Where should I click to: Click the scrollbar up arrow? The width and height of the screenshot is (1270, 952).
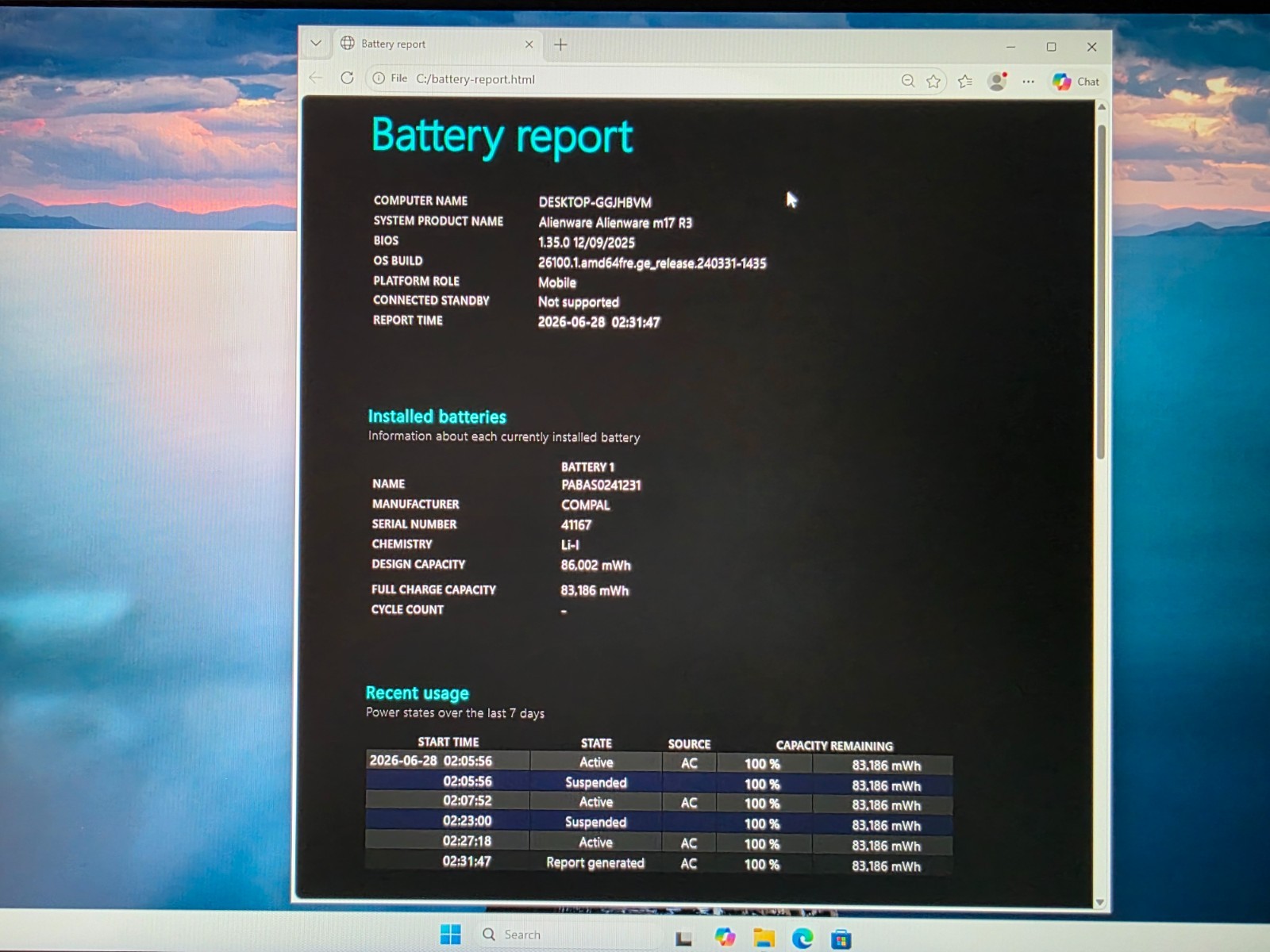(x=1101, y=107)
